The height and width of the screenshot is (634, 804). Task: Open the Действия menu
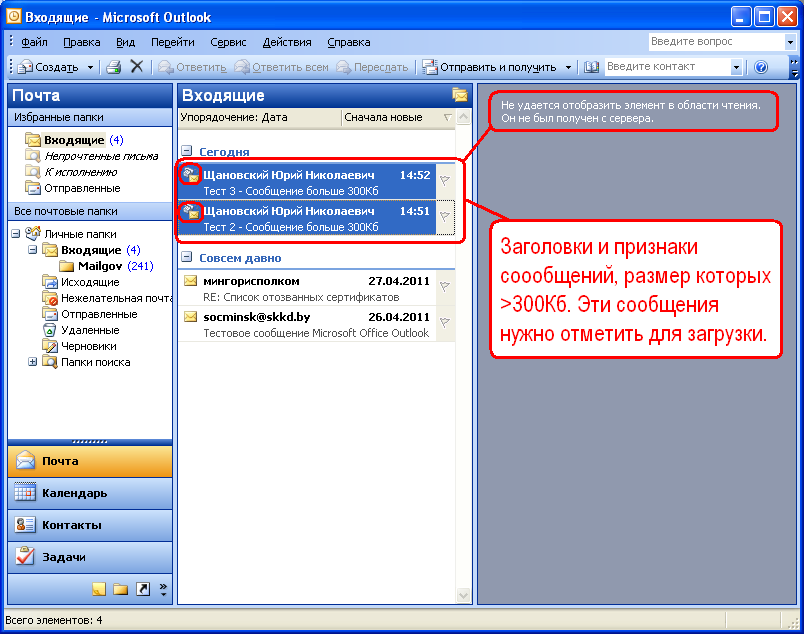point(287,42)
